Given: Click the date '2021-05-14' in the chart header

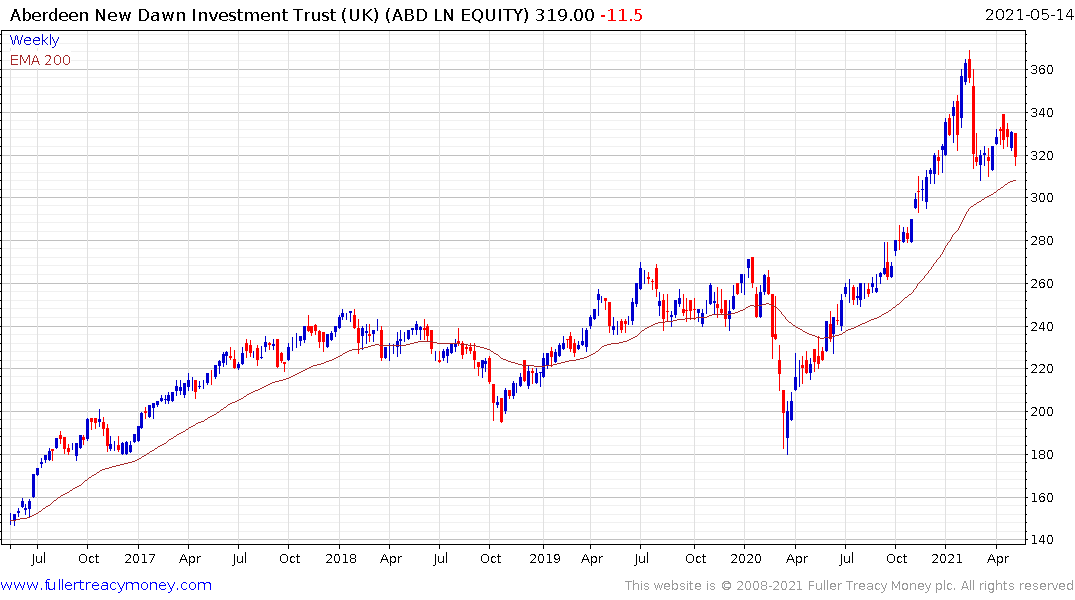Looking at the screenshot, I should (1028, 15).
